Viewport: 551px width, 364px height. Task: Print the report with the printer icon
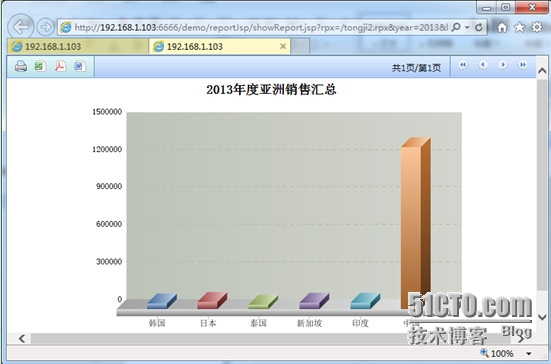pos(21,66)
